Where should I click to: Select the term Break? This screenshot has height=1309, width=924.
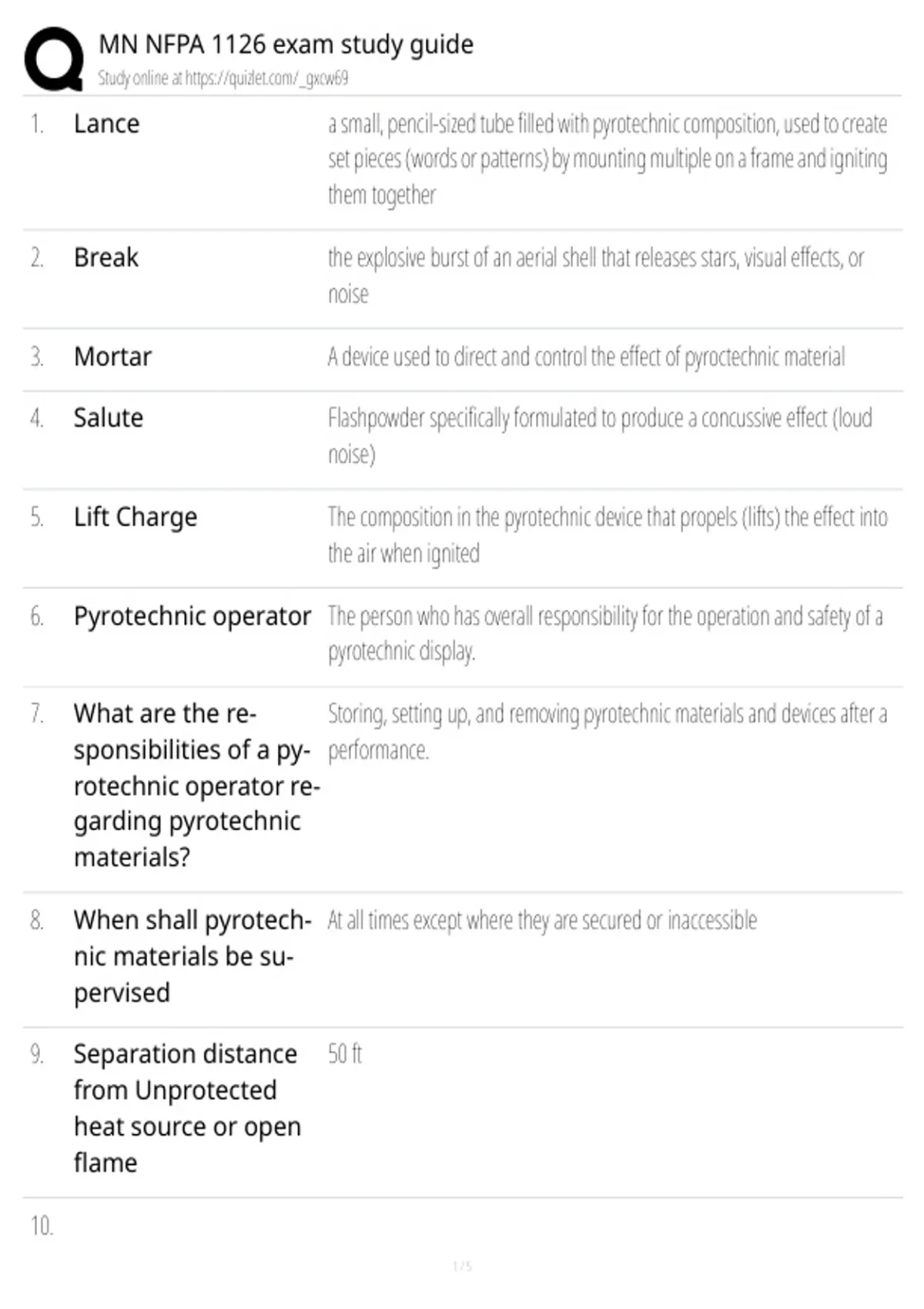point(105,257)
